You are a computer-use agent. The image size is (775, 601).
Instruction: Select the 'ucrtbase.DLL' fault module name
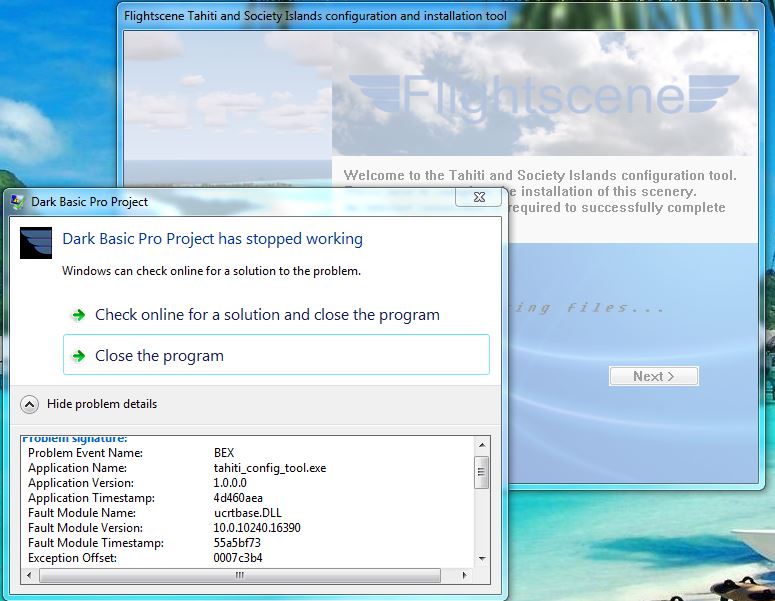[248, 513]
